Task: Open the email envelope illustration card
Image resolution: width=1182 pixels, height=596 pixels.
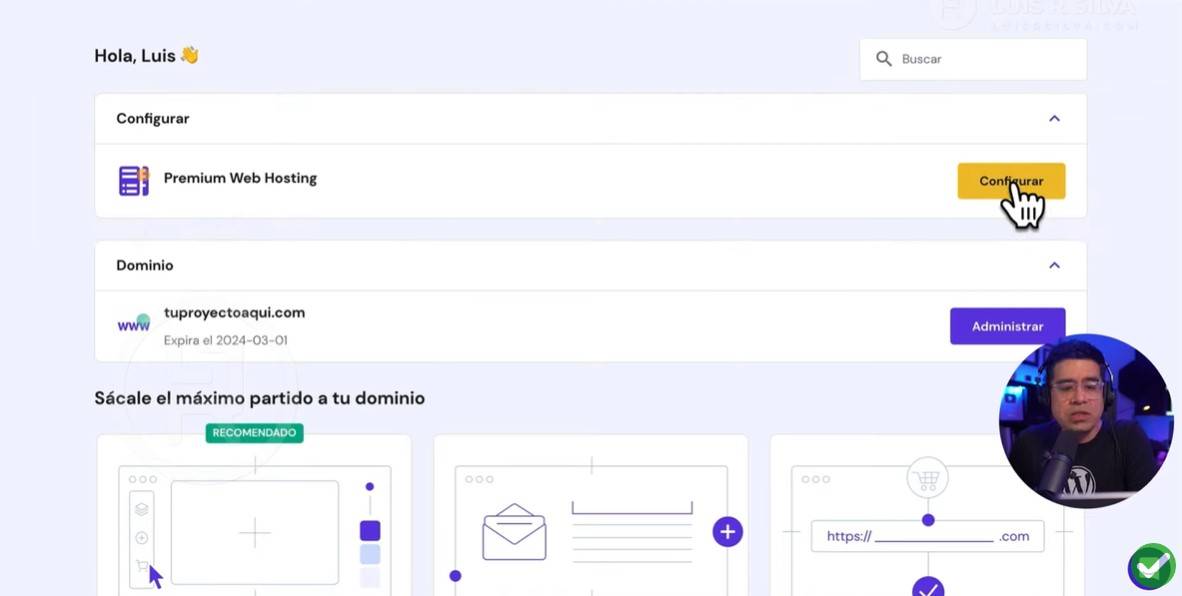Action: pyautogui.click(x=591, y=516)
